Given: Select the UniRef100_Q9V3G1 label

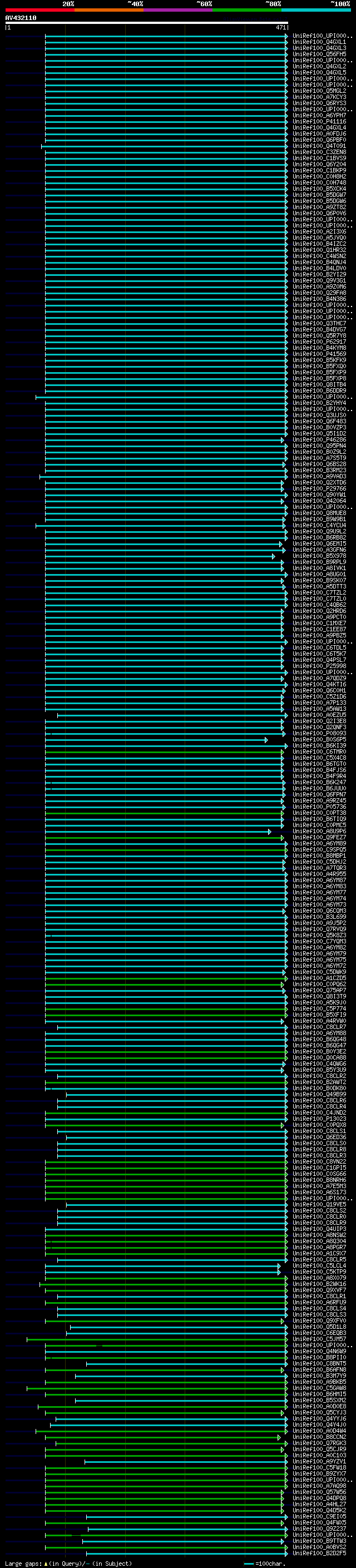Looking at the screenshot, I should 319,280.
